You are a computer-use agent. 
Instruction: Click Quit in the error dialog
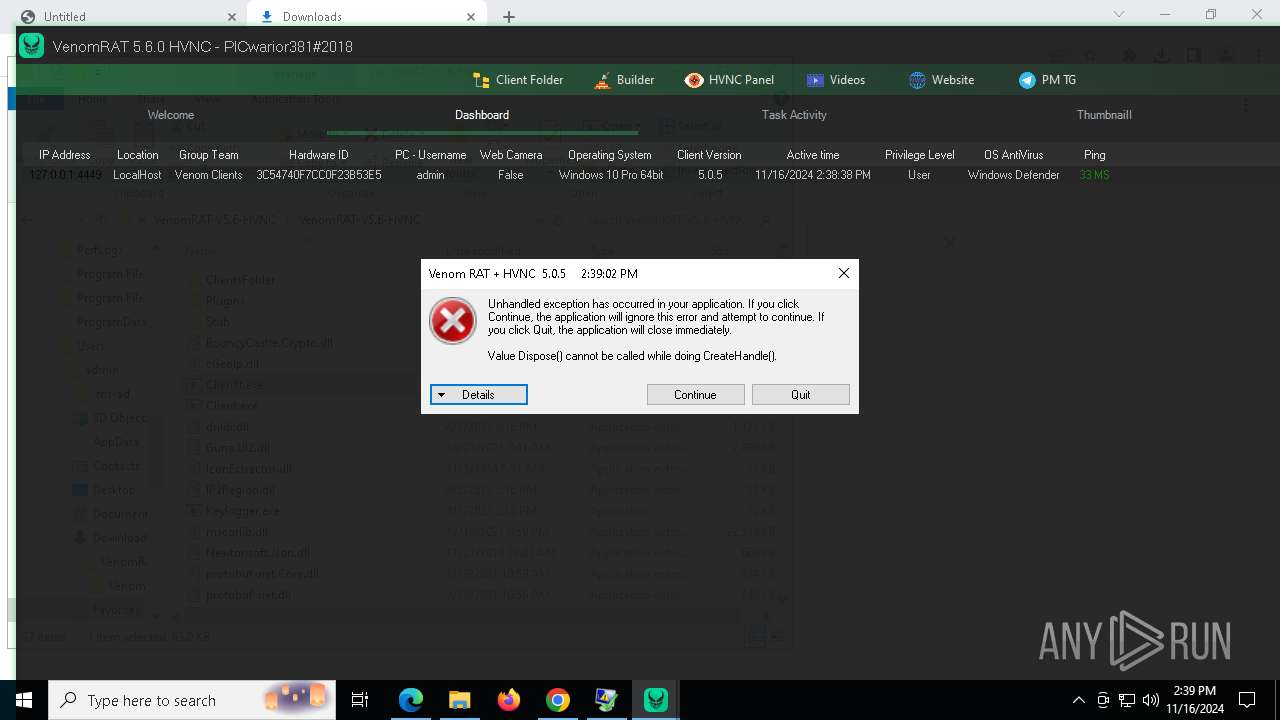point(801,395)
